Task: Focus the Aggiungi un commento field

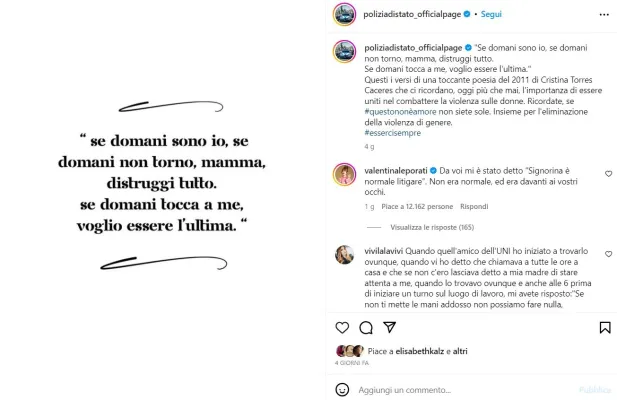Action: [466, 390]
